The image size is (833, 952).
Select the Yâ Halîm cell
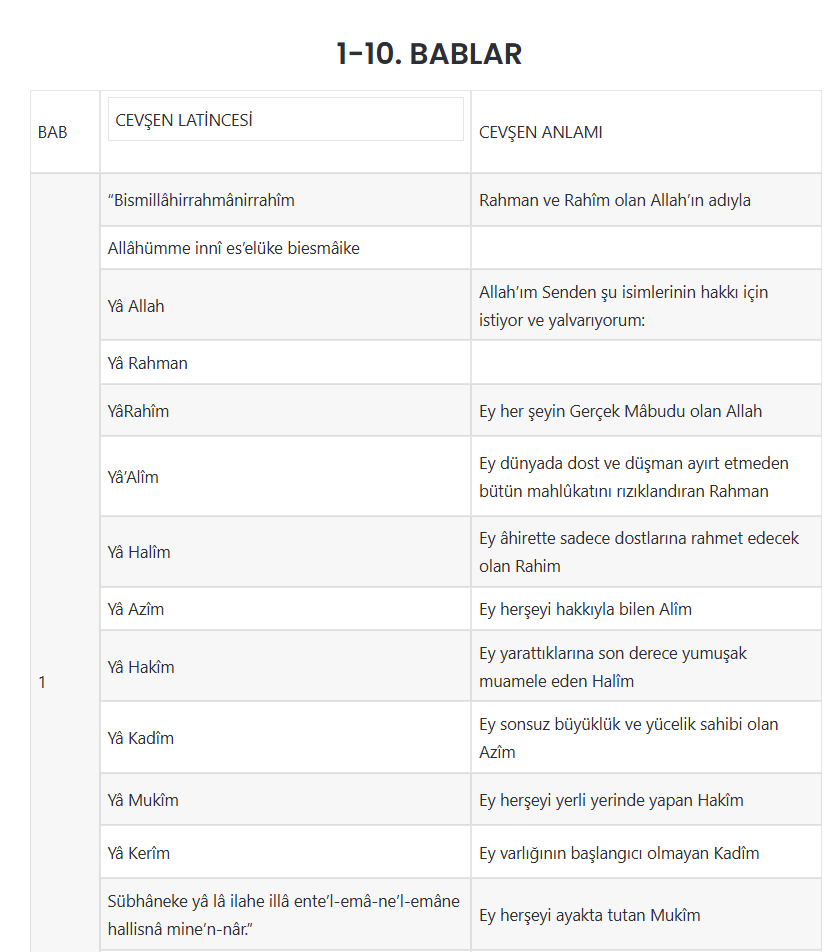click(139, 552)
